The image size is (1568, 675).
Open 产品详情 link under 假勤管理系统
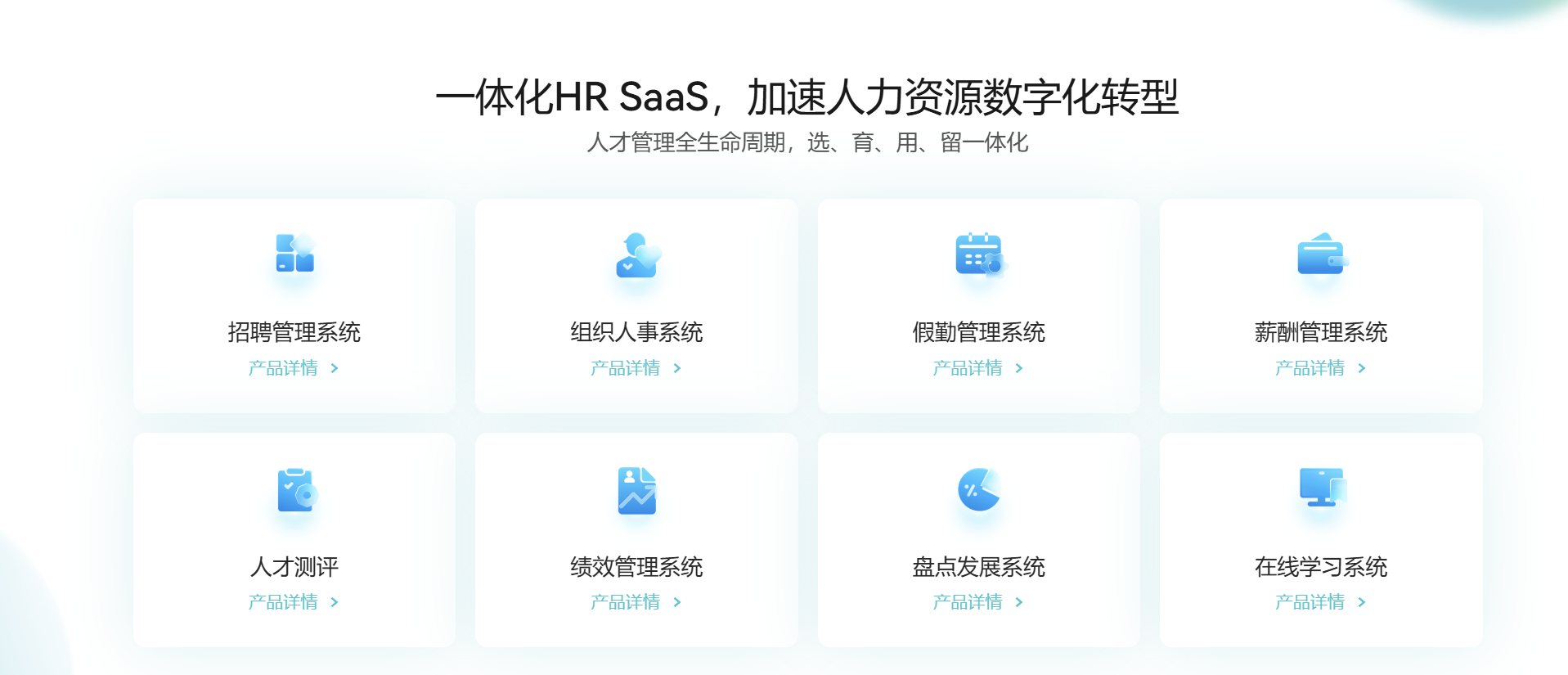click(x=968, y=368)
